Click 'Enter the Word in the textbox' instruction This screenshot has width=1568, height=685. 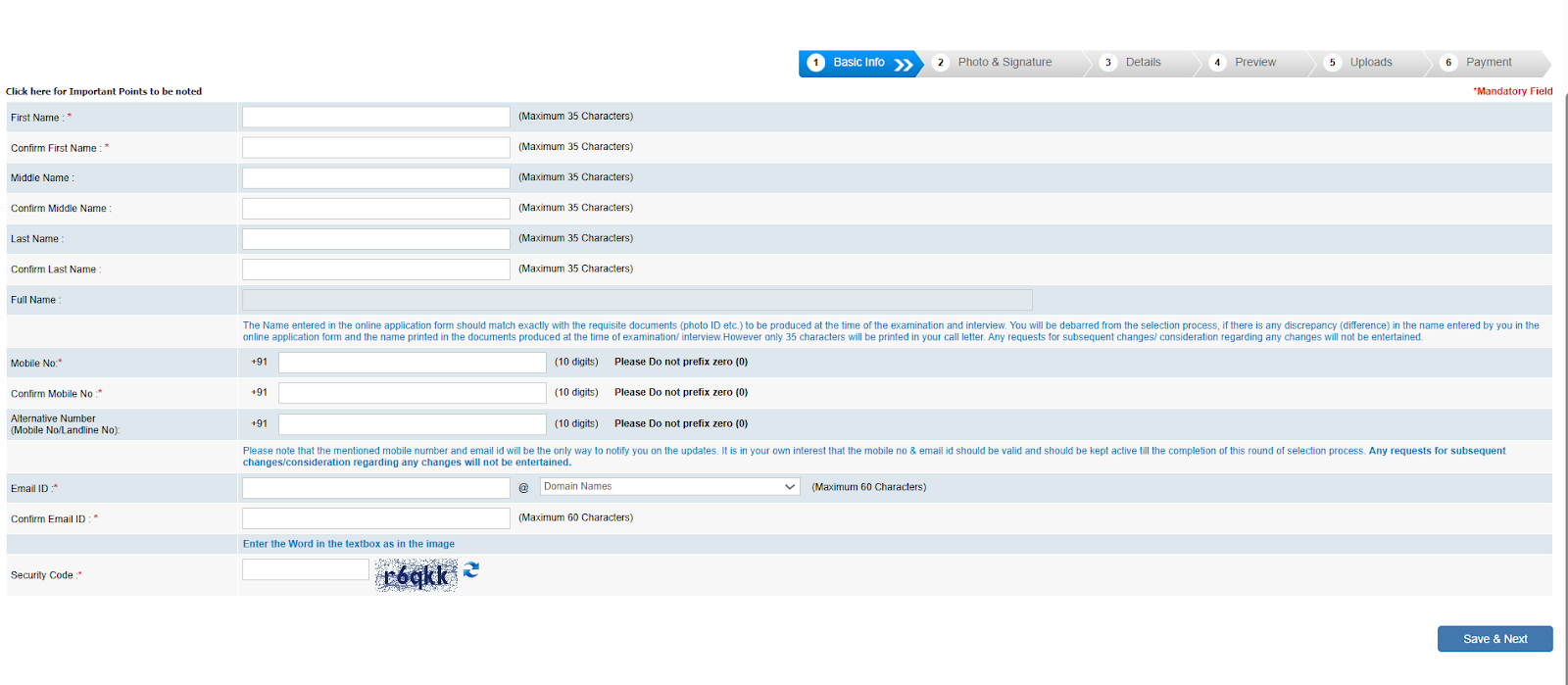349,544
